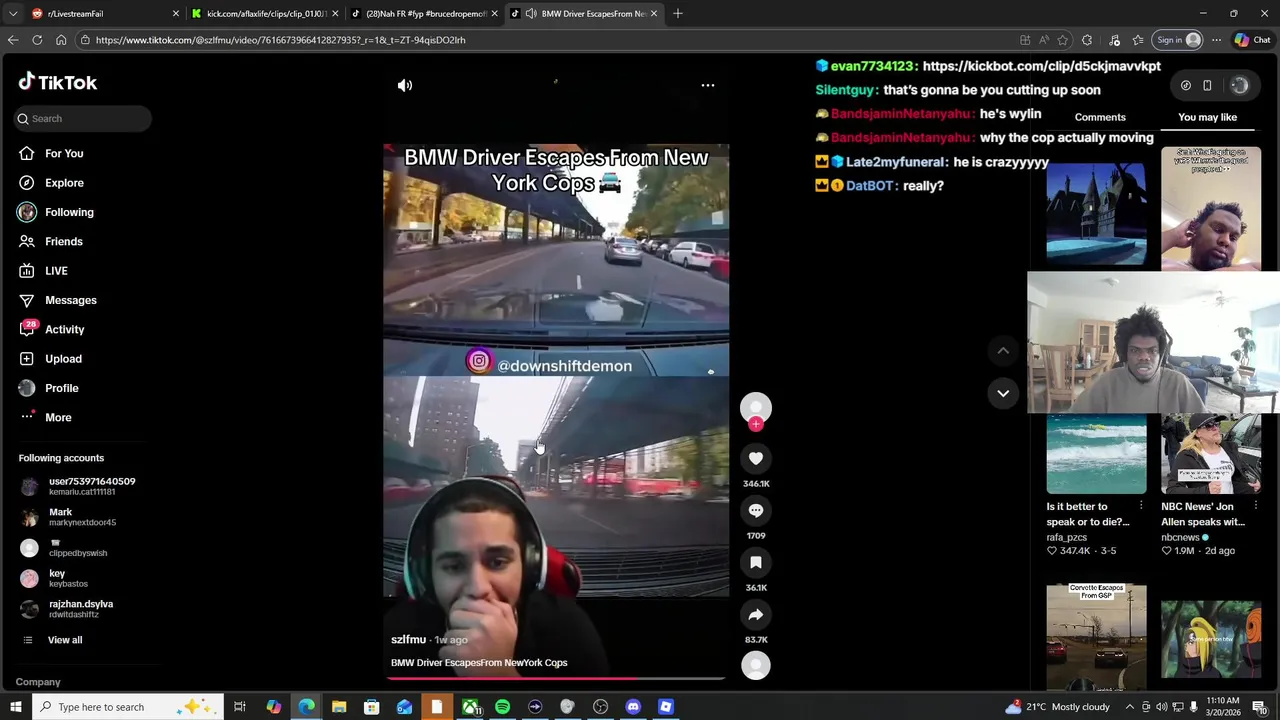Screen dimensions: 1280x720
Task: Click the address bar URL
Action: click(x=281, y=40)
